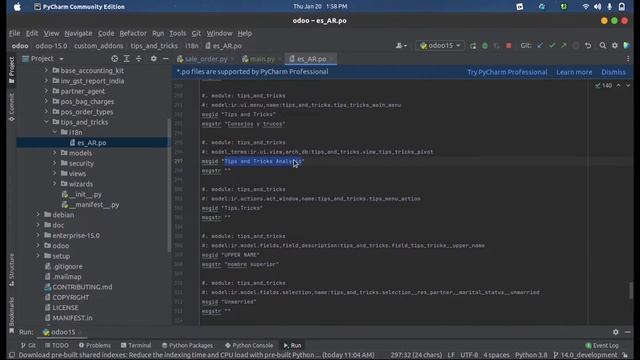Stop the running process with red square
The width and height of the screenshot is (640, 360).
[x=509, y=46]
